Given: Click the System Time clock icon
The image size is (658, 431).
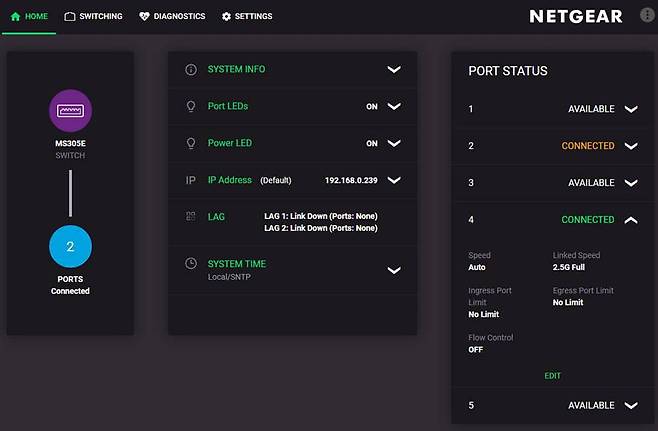Looking at the screenshot, I should click(x=191, y=264).
